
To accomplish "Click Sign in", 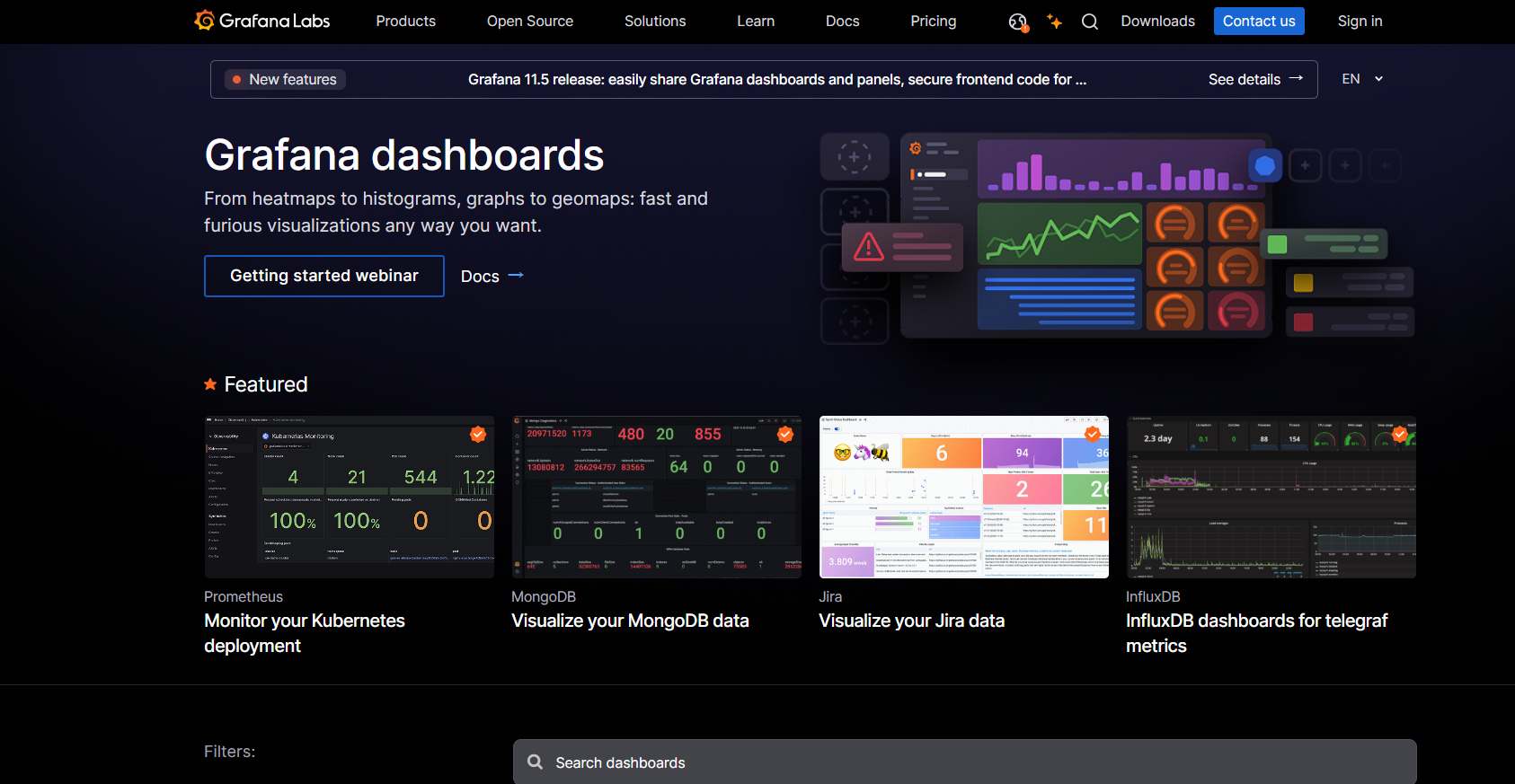I will point(1360,22).
